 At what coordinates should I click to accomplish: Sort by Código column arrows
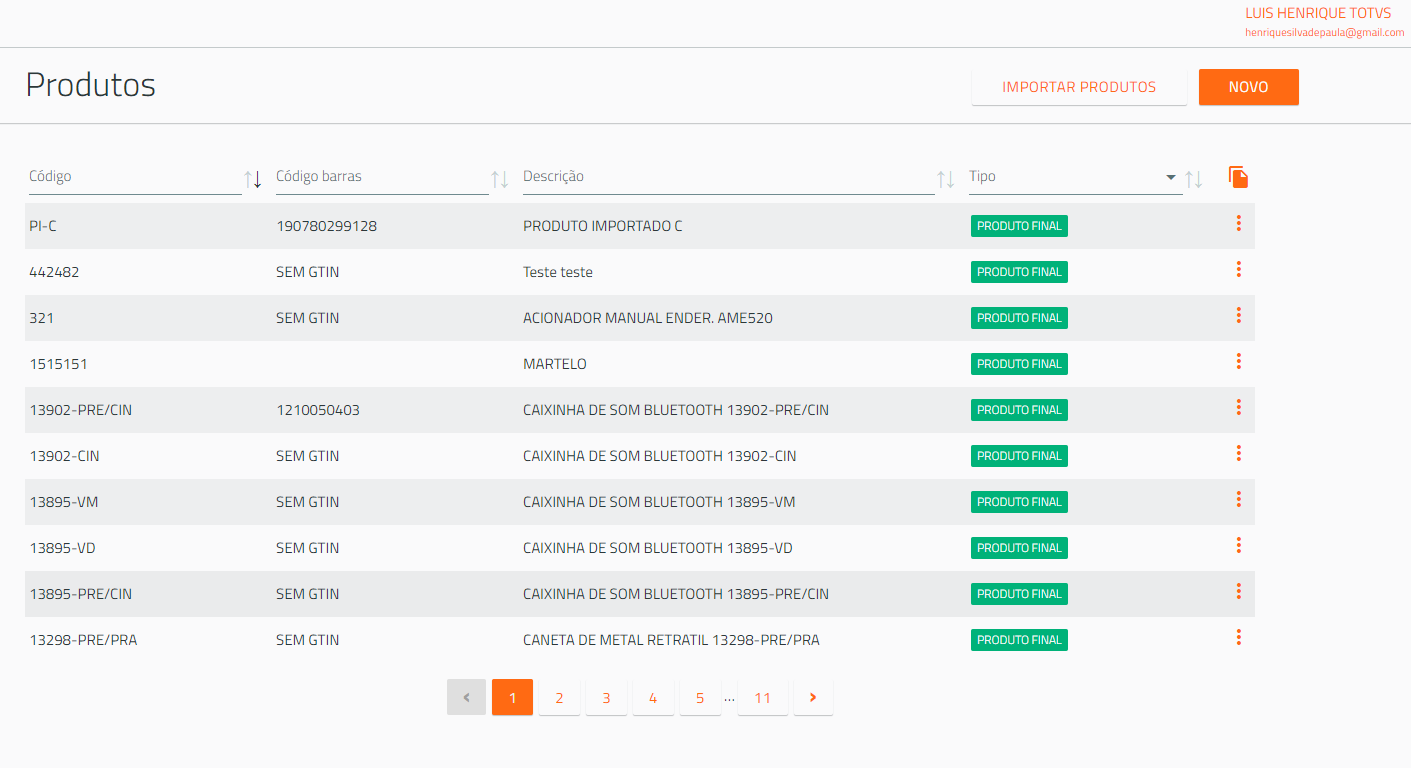[x=253, y=180]
